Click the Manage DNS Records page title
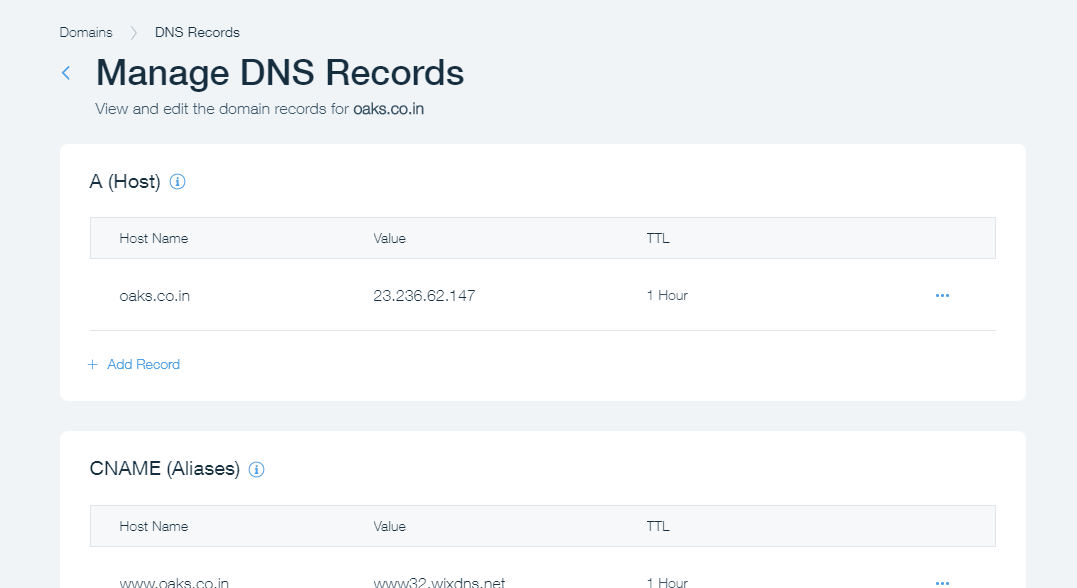1077x588 pixels. (280, 72)
